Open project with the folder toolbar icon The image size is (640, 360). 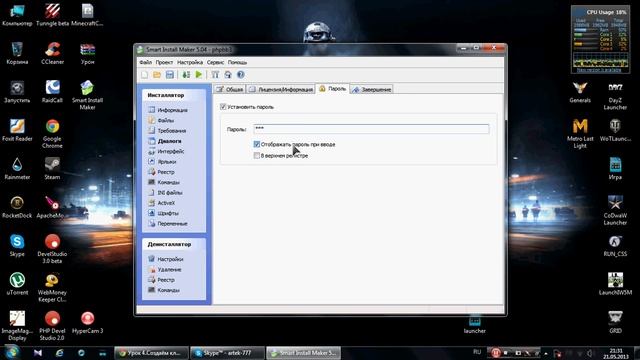(x=157, y=75)
